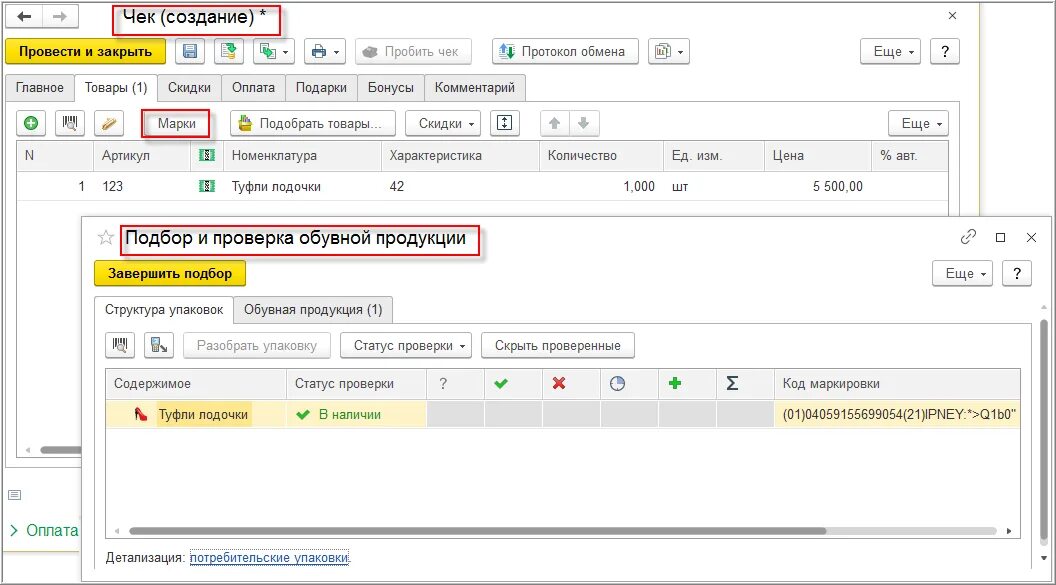
Task: Move row down with the down arrow
Action: coord(584,123)
